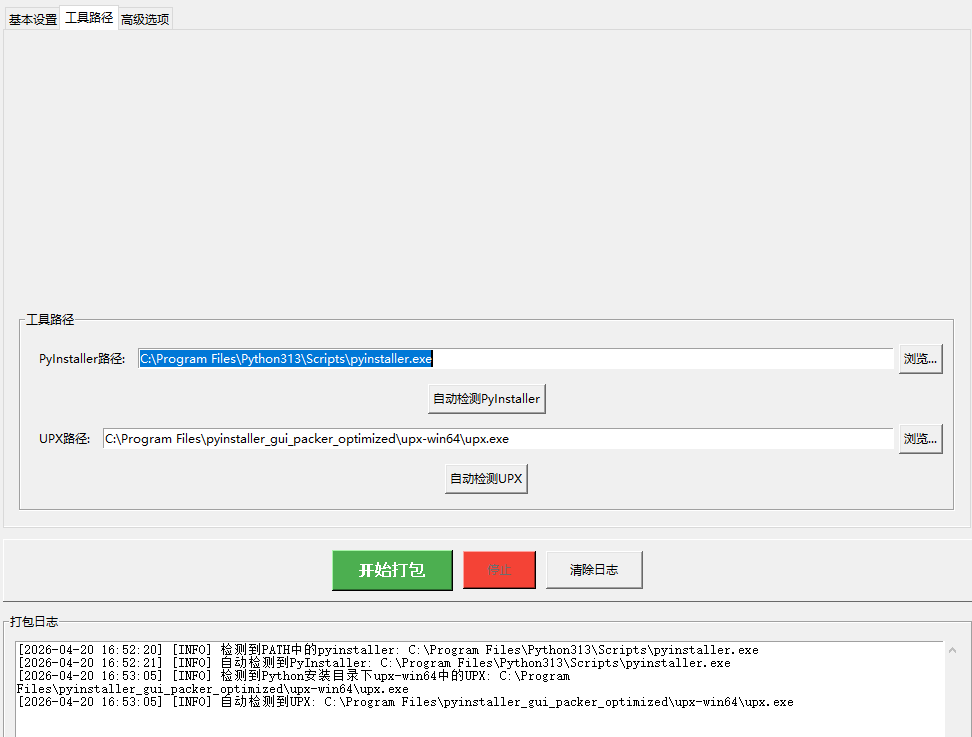Click the log scrollbar up arrow

pos(951,650)
